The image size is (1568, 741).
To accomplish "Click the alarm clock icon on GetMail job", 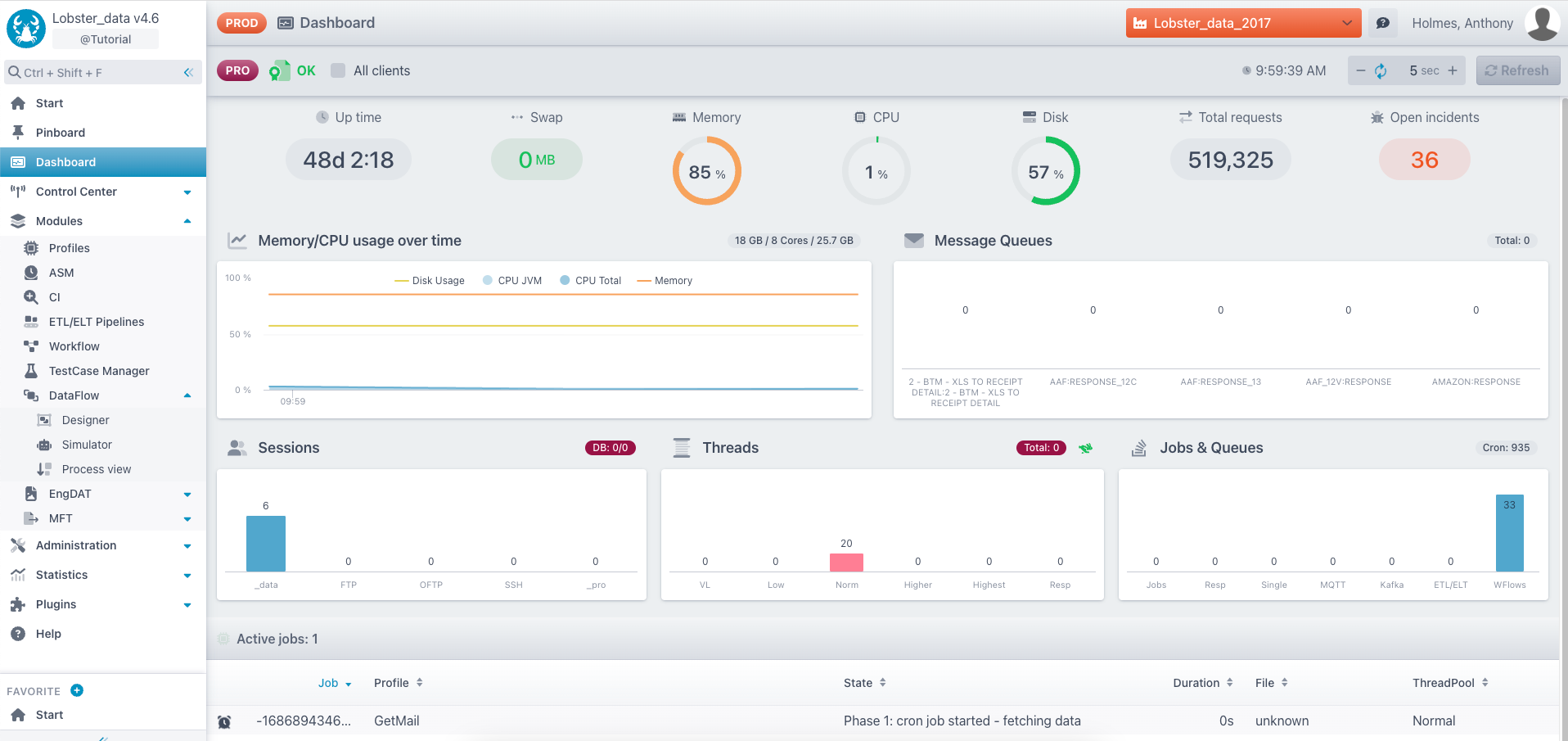I will (x=224, y=721).
